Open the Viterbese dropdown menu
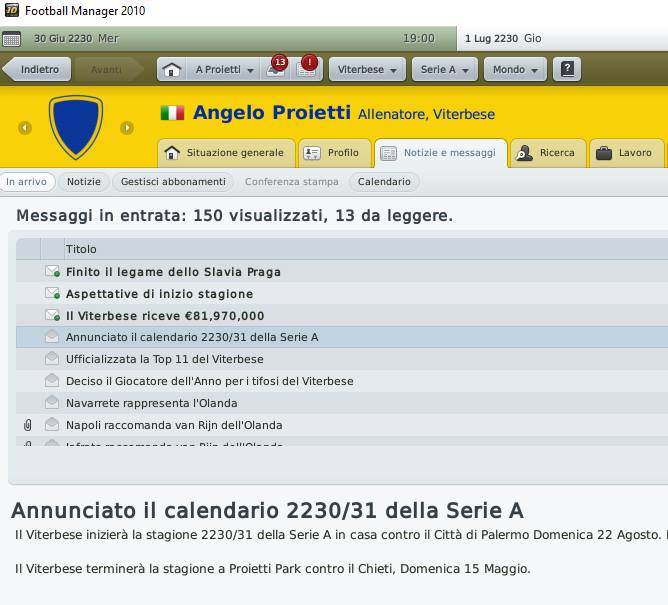Viewport: 668px width, 605px height. pyautogui.click(x=367, y=69)
